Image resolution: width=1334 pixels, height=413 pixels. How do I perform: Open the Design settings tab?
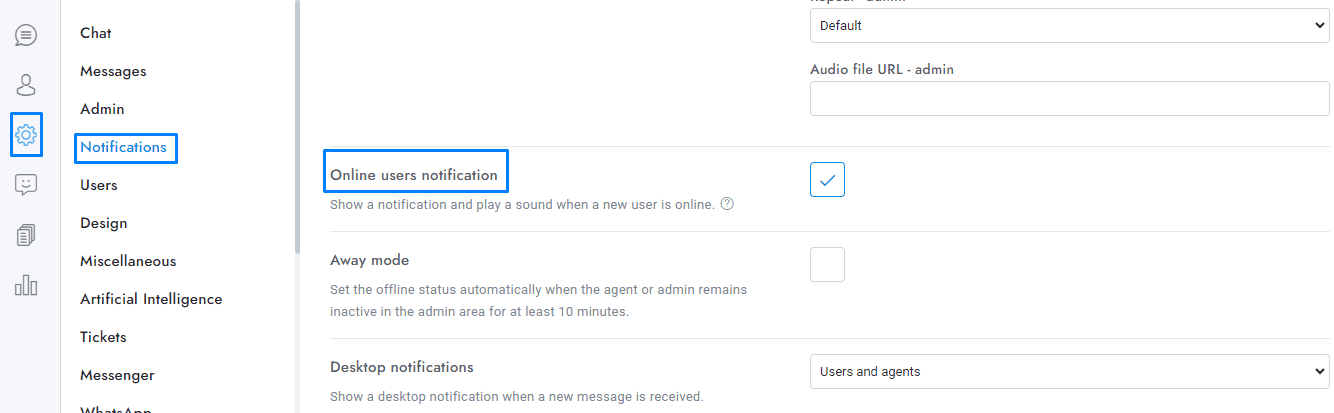(x=104, y=223)
